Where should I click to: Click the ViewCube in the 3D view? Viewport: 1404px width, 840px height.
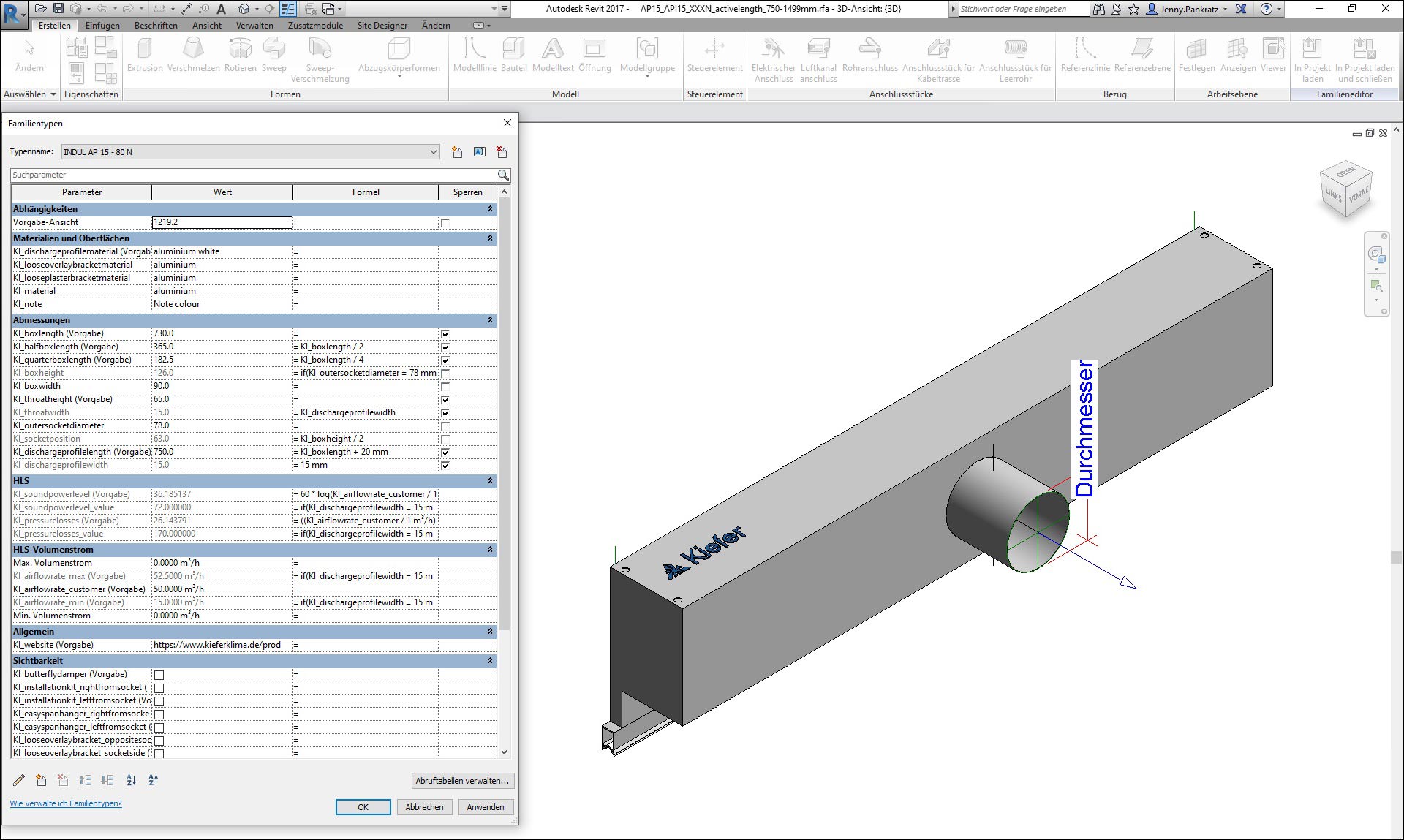point(1345,190)
